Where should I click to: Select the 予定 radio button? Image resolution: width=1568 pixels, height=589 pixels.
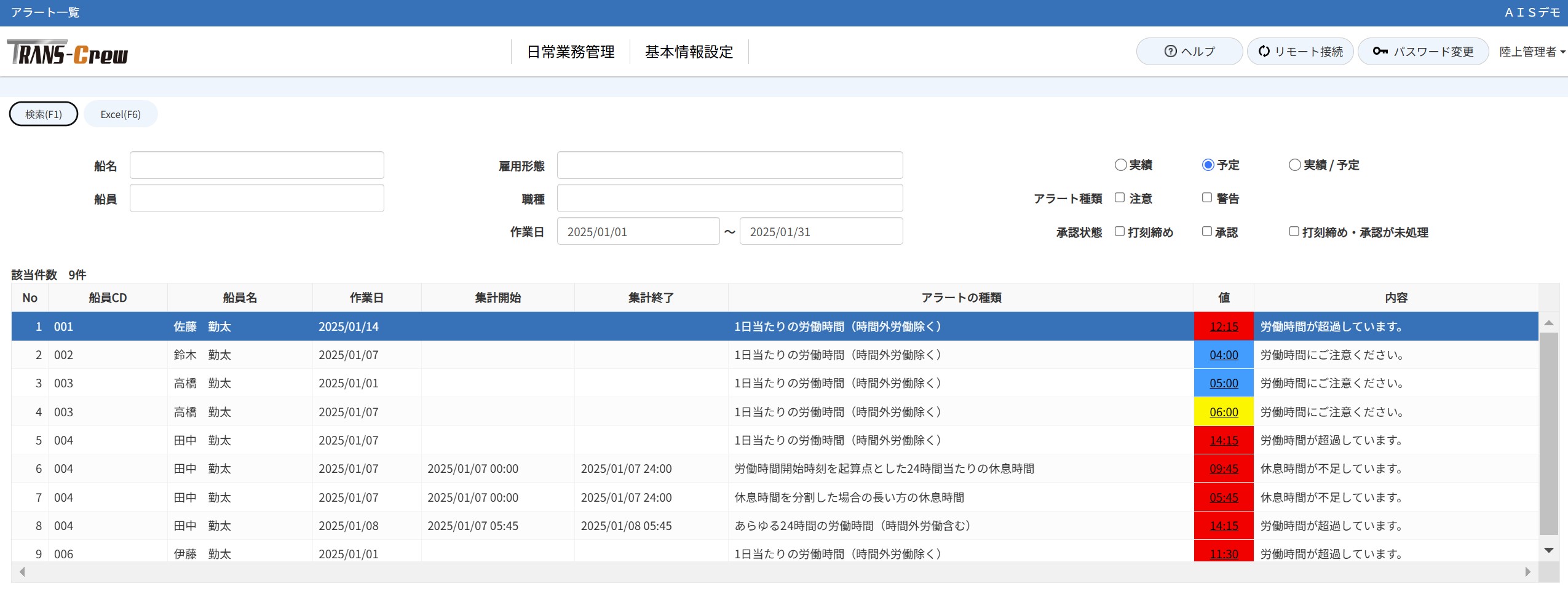pyautogui.click(x=1208, y=165)
